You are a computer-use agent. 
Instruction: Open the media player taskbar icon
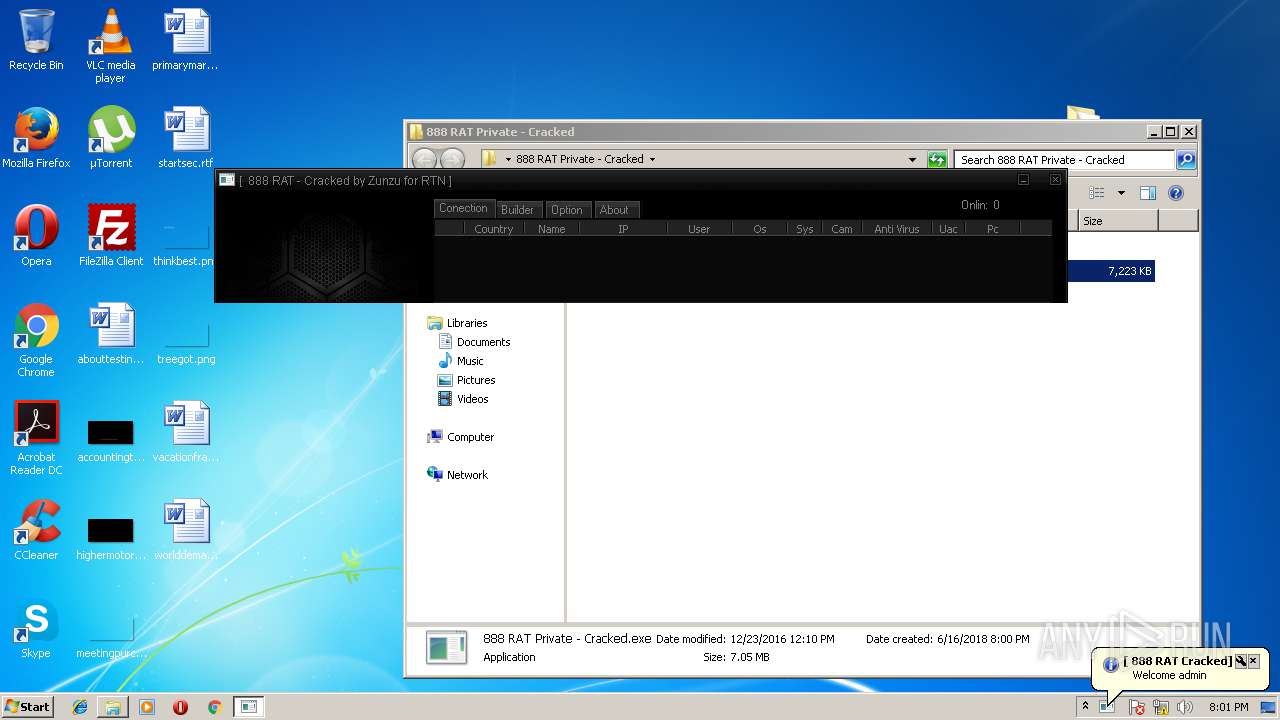(147, 707)
